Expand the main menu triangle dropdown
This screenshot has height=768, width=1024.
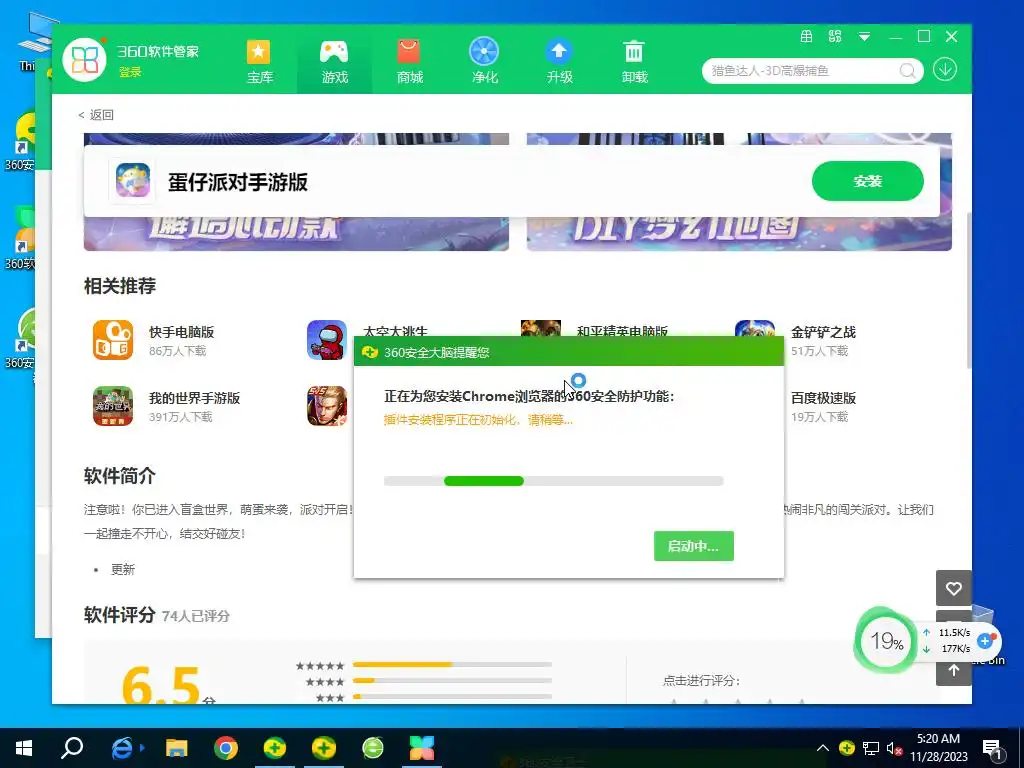864,37
